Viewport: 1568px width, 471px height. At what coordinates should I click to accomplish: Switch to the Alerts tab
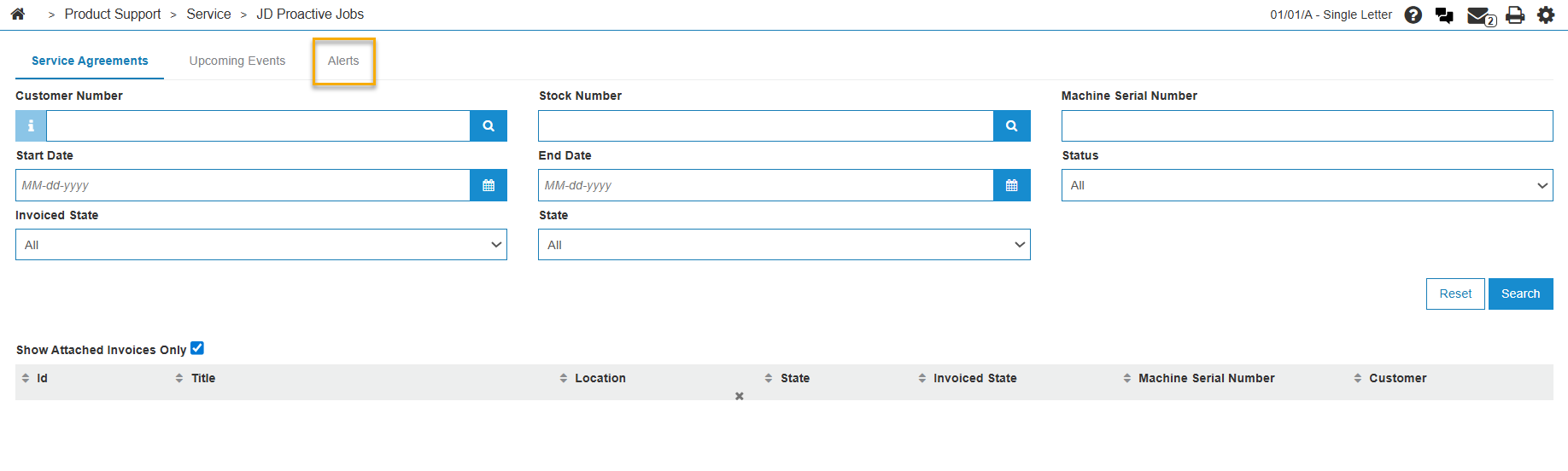(x=343, y=61)
